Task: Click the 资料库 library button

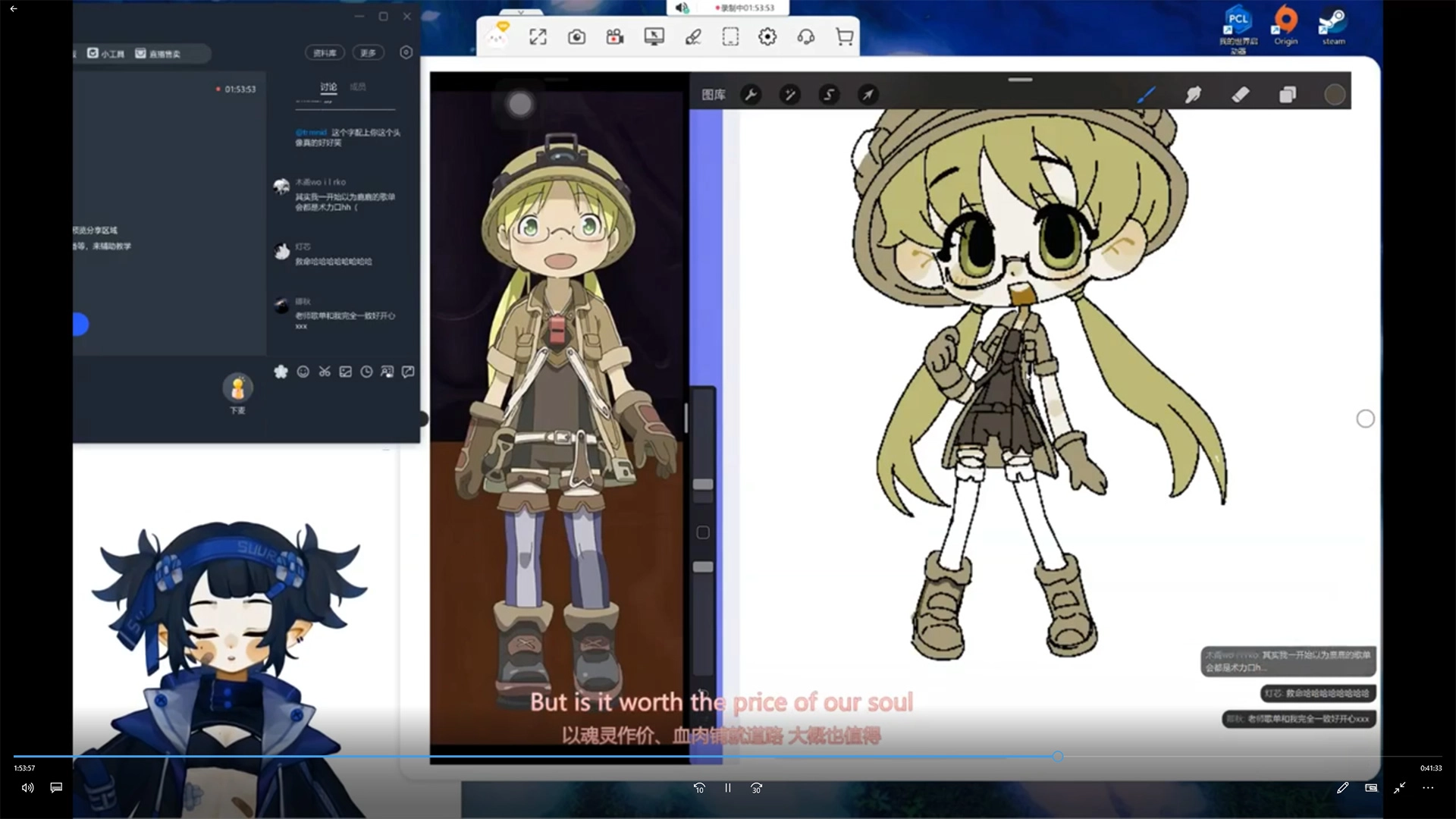Action: click(x=325, y=53)
